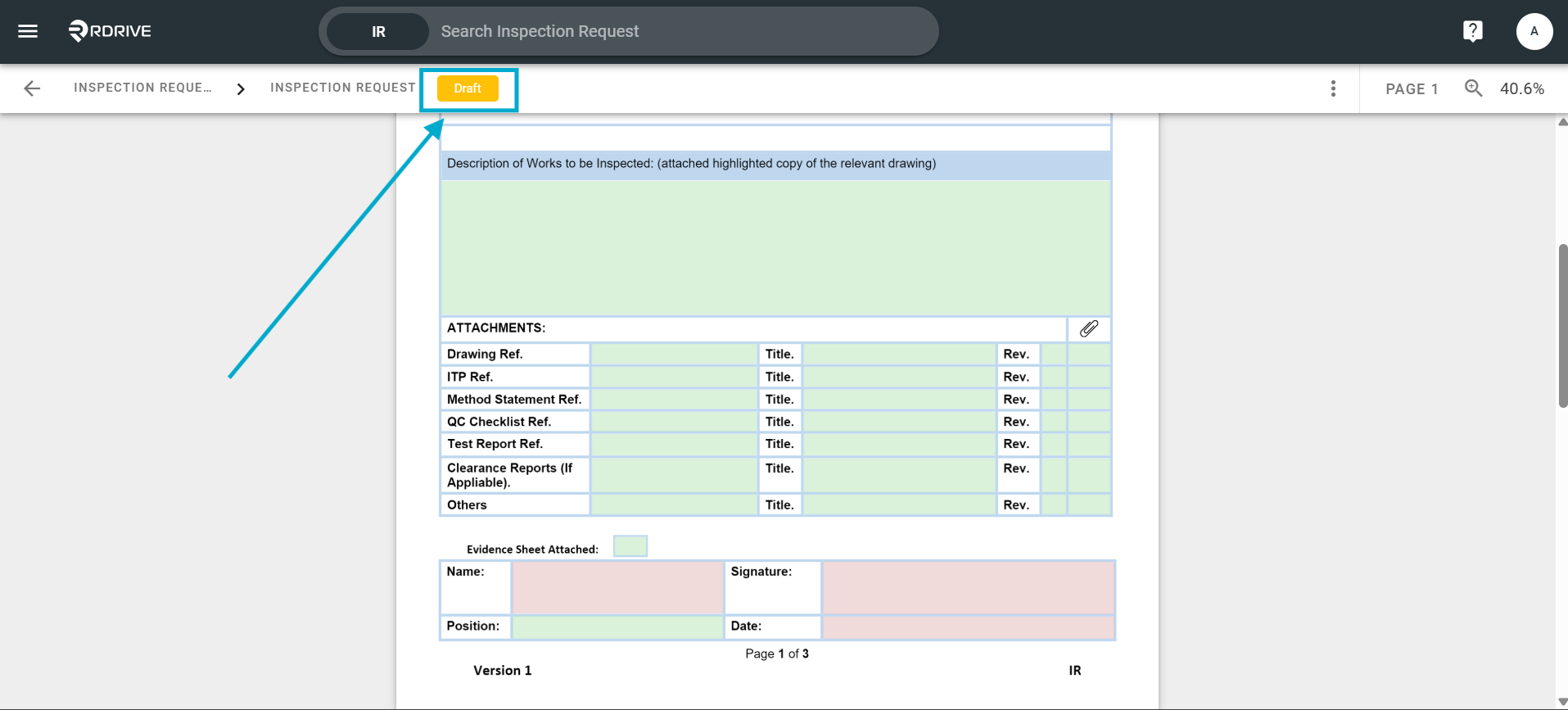The width and height of the screenshot is (1568, 710).
Task: Select the IR search category pill
Action: tap(378, 32)
